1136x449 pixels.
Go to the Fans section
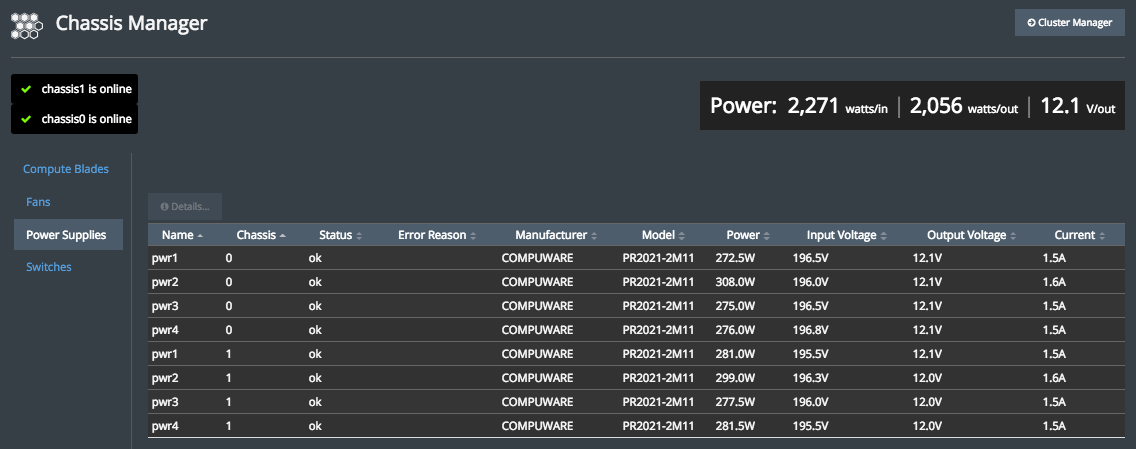coord(38,202)
